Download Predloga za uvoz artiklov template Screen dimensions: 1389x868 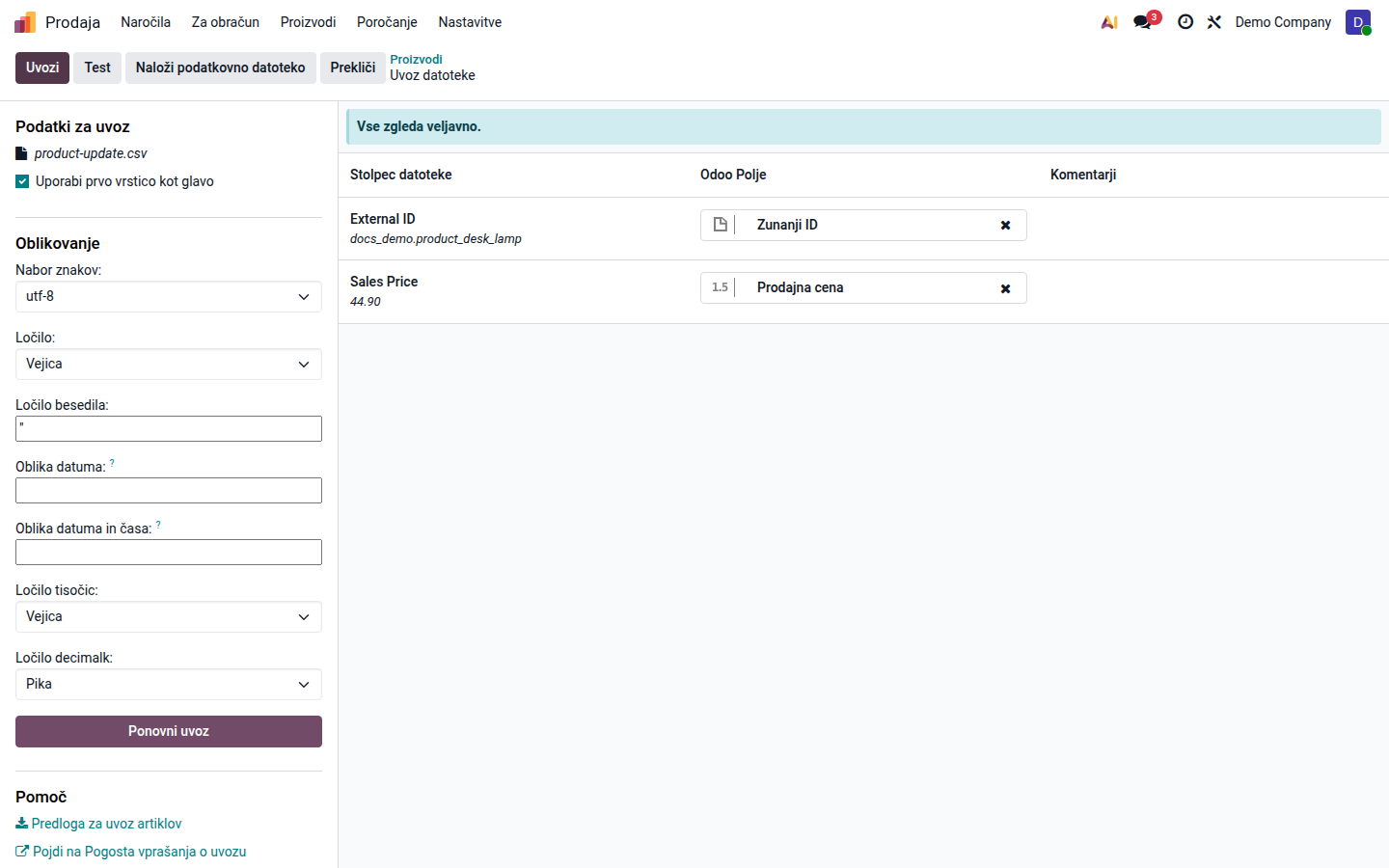tap(98, 824)
